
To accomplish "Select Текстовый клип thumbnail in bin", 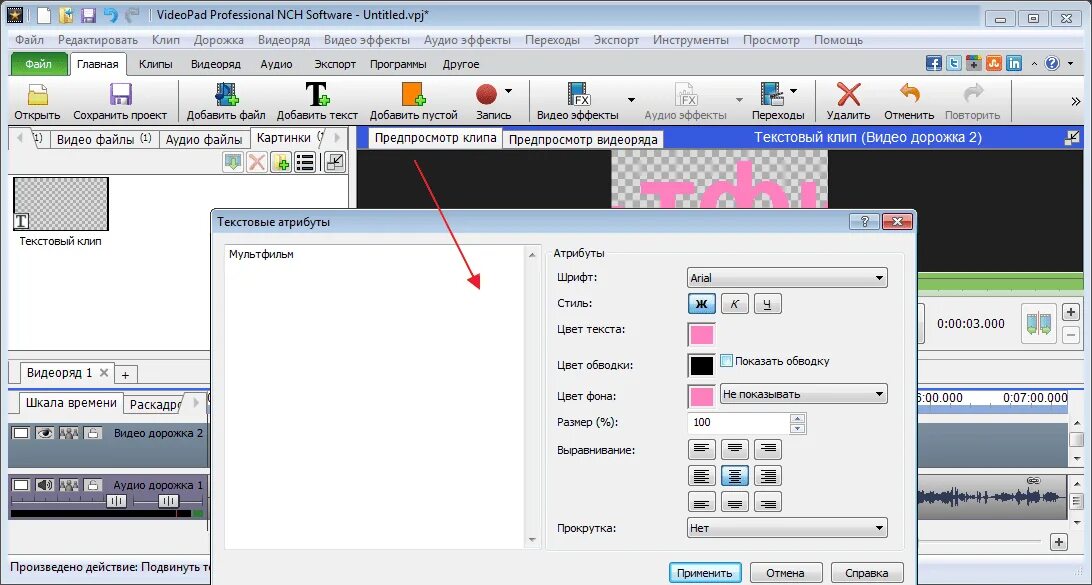I will (x=61, y=204).
